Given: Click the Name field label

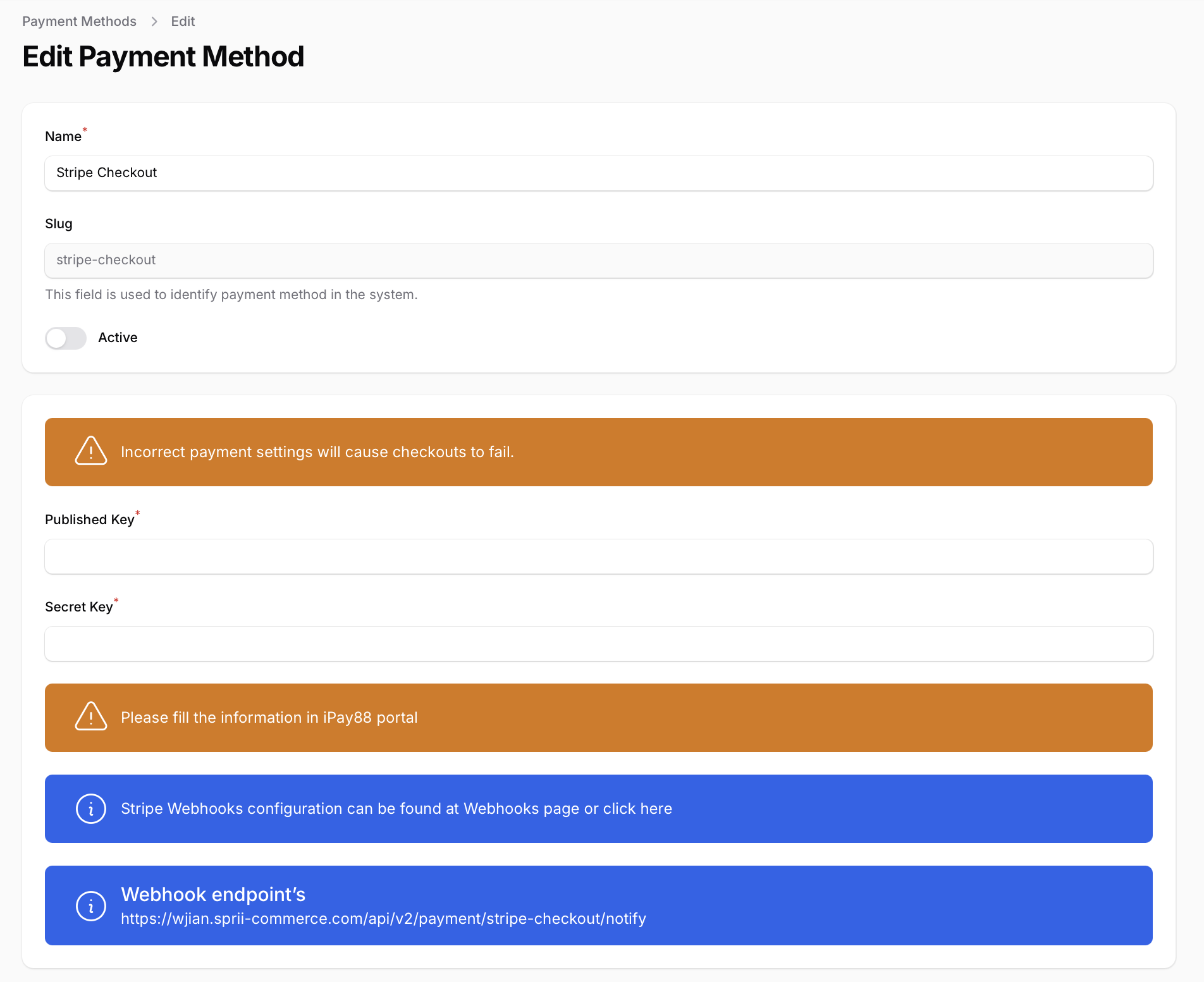Looking at the screenshot, I should [x=63, y=137].
